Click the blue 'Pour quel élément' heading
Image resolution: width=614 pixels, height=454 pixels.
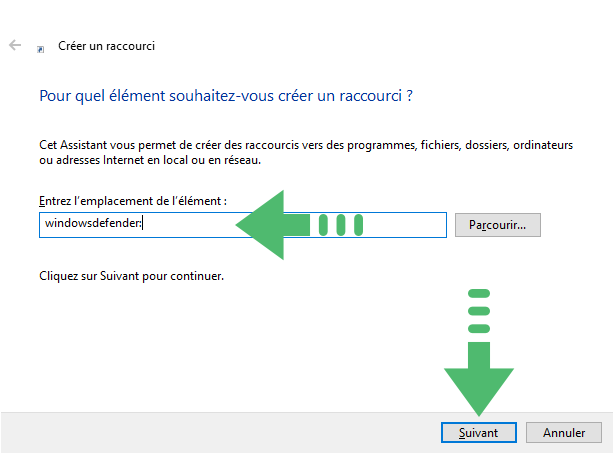click(226, 96)
